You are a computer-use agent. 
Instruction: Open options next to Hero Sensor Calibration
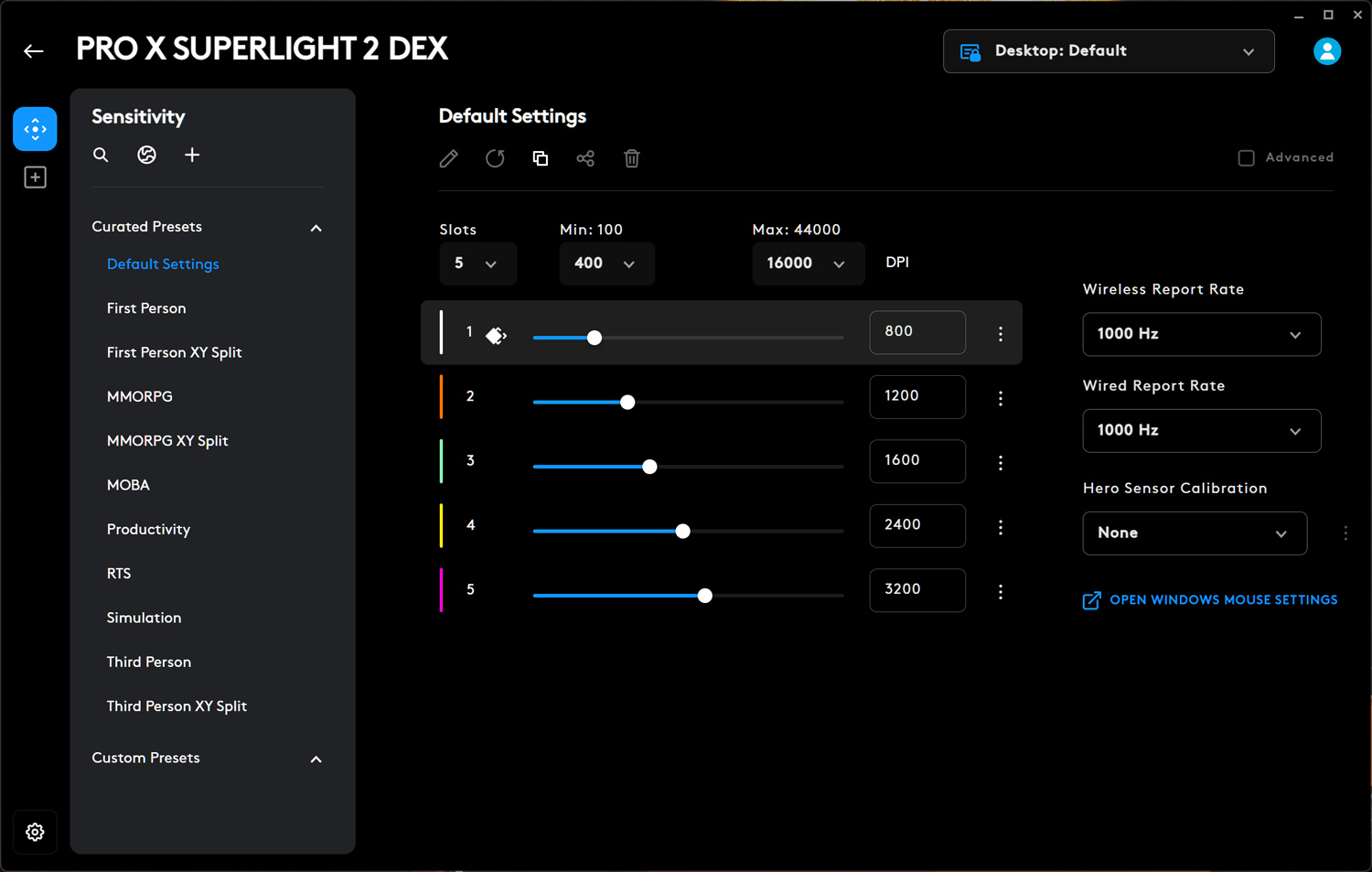(x=1345, y=533)
